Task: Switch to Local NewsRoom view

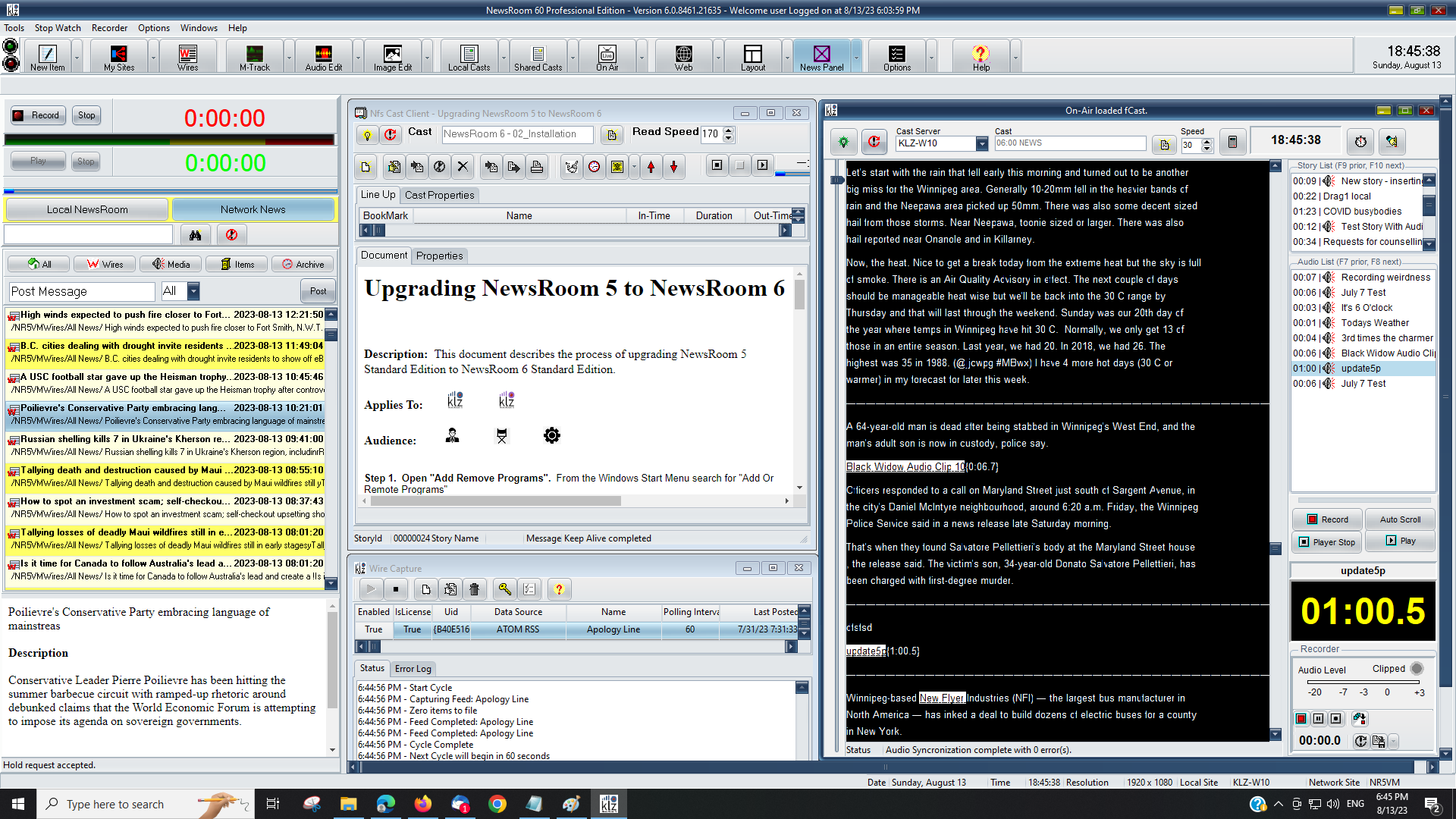Action: pos(87,209)
